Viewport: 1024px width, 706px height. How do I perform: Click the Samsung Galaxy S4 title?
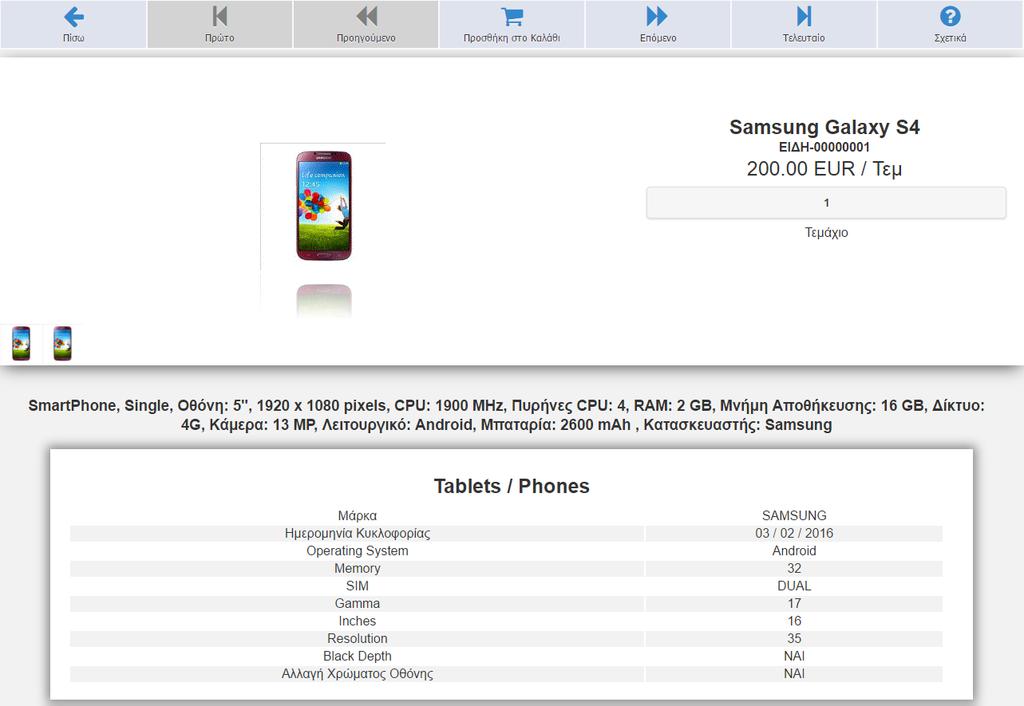824,127
